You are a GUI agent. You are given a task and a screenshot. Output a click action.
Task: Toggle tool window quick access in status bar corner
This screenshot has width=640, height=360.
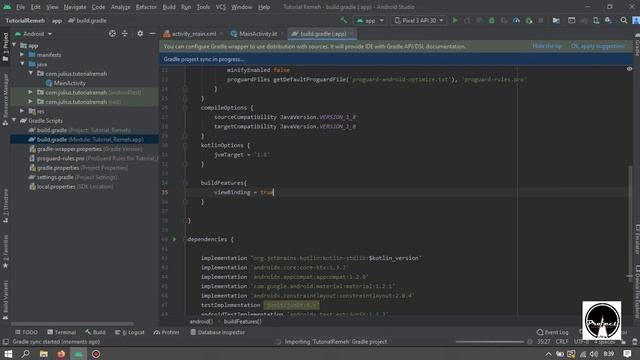point(5,342)
